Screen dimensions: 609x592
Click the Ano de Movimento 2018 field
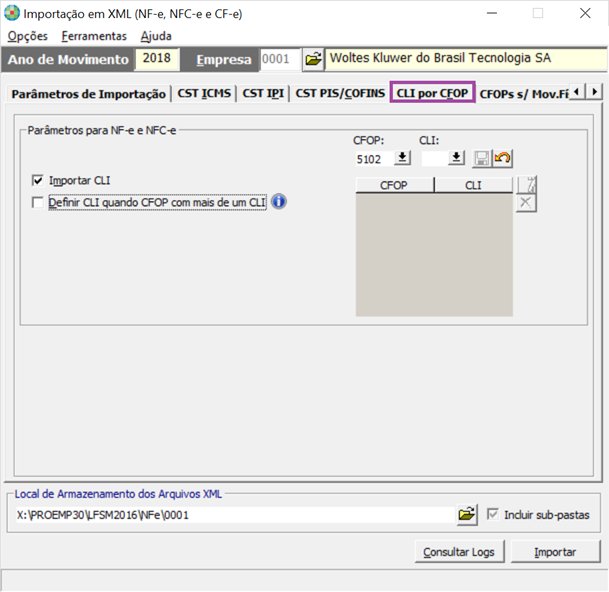point(157,59)
